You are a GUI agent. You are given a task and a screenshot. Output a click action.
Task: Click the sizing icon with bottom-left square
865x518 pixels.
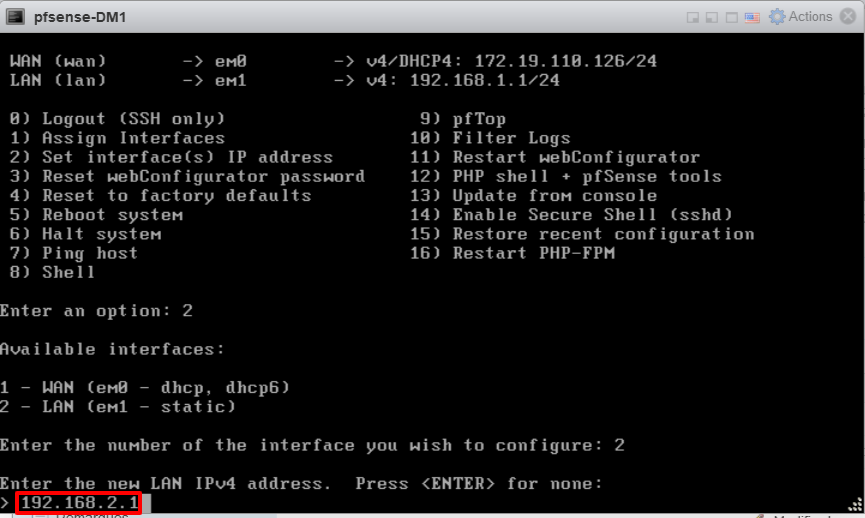712,17
